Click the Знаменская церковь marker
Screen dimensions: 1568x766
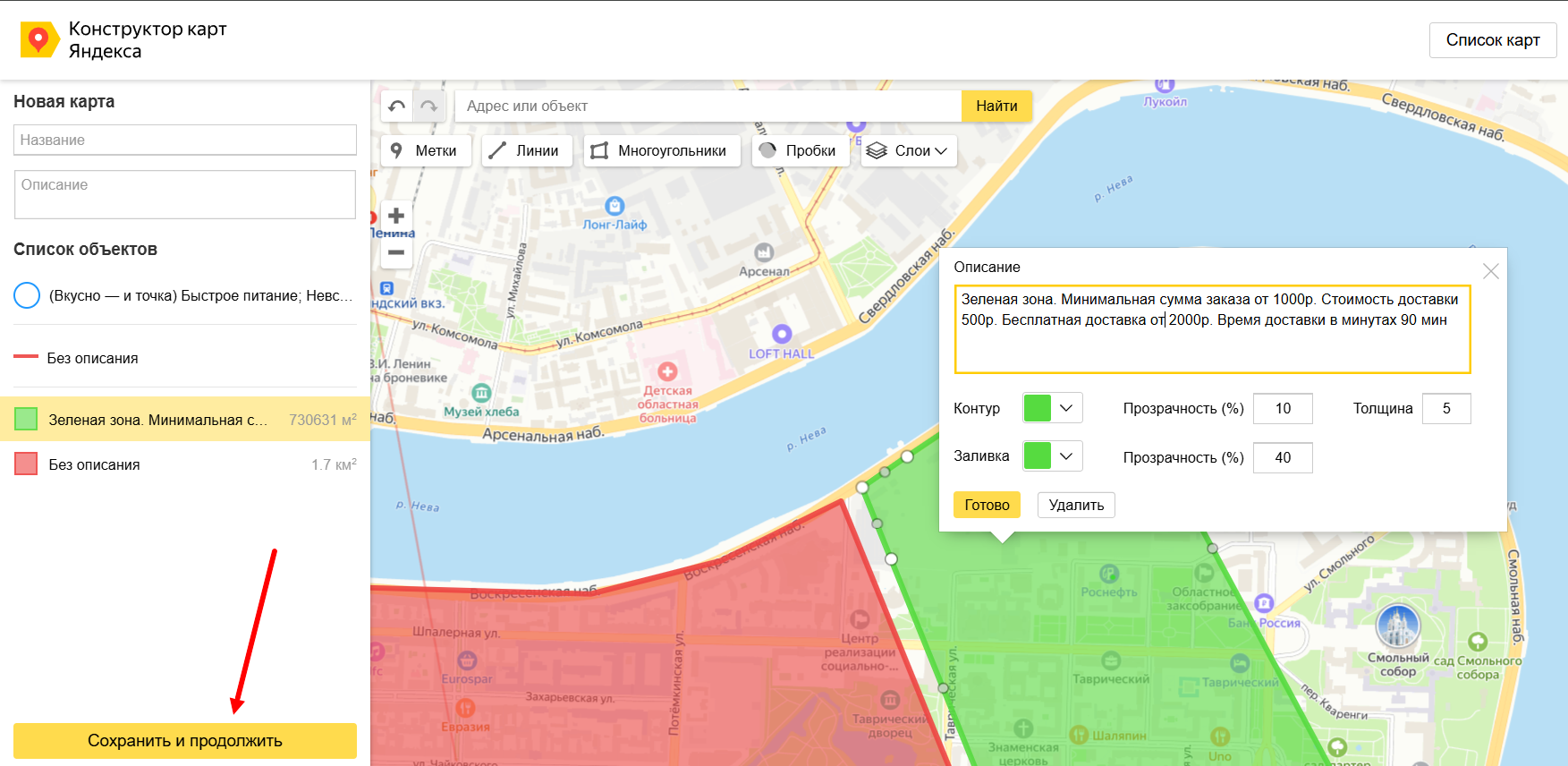pyautogui.click(x=1023, y=728)
